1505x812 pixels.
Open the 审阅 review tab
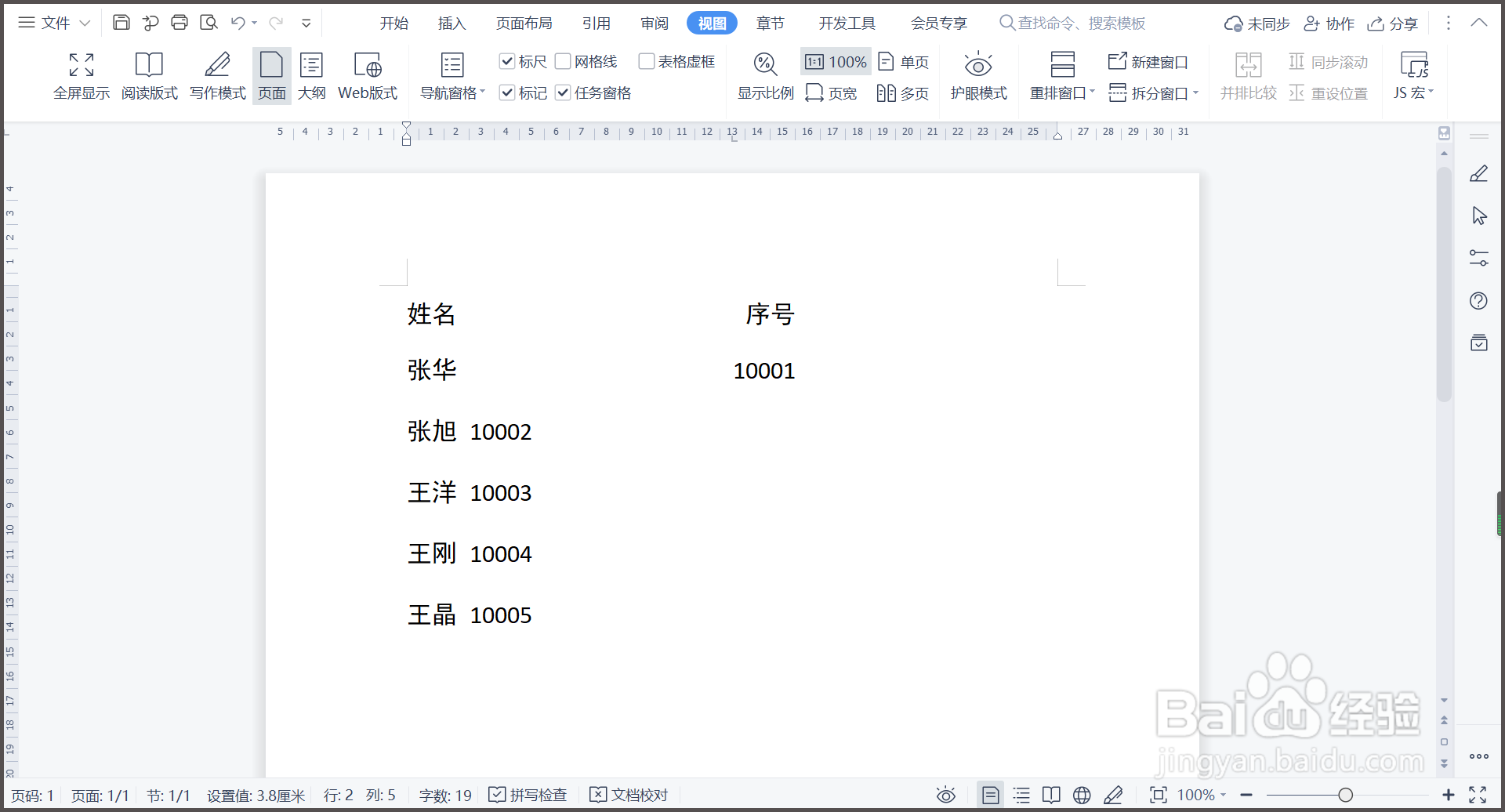[653, 23]
